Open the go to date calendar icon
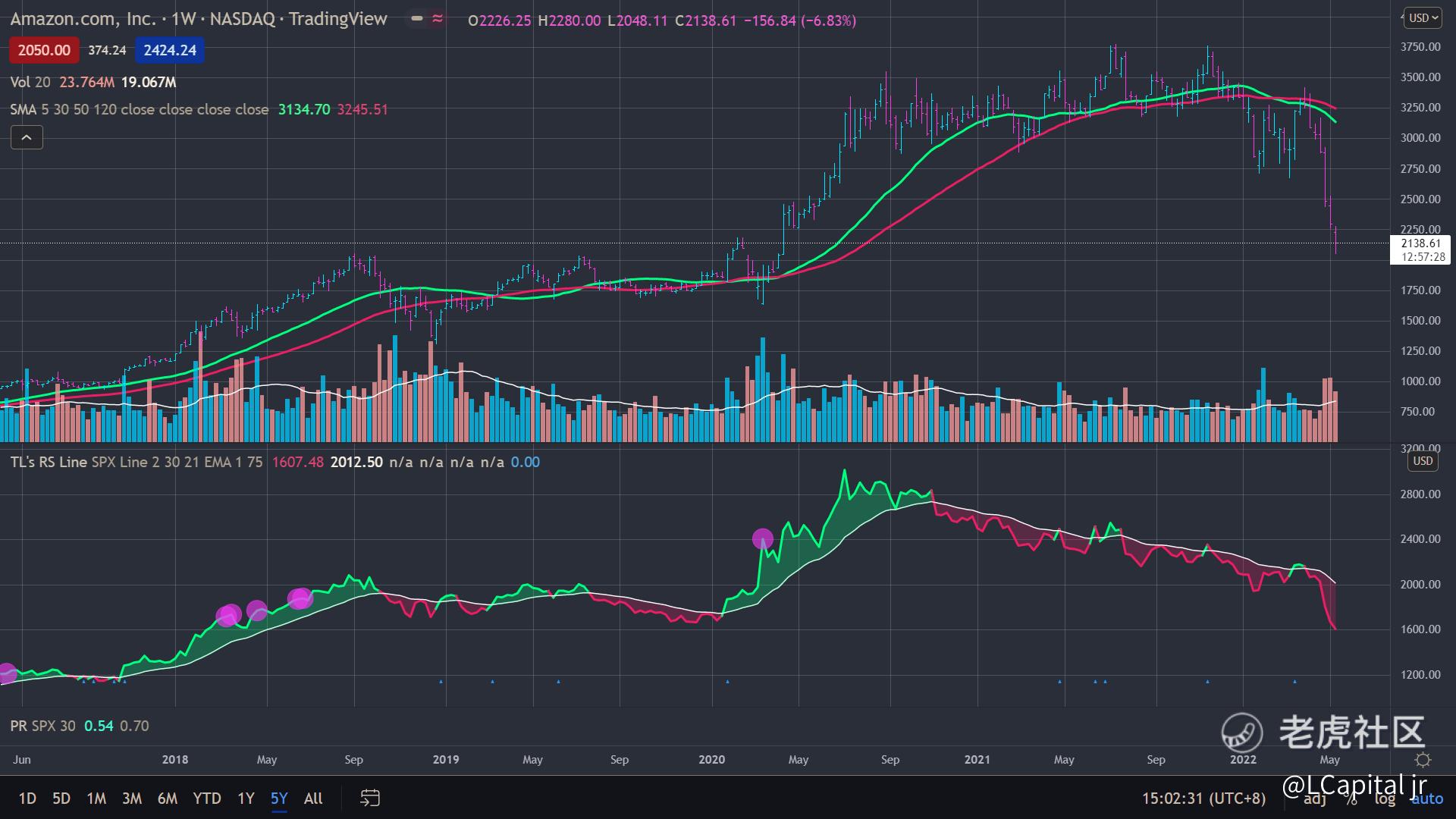The width and height of the screenshot is (1456, 819). (369, 798)
